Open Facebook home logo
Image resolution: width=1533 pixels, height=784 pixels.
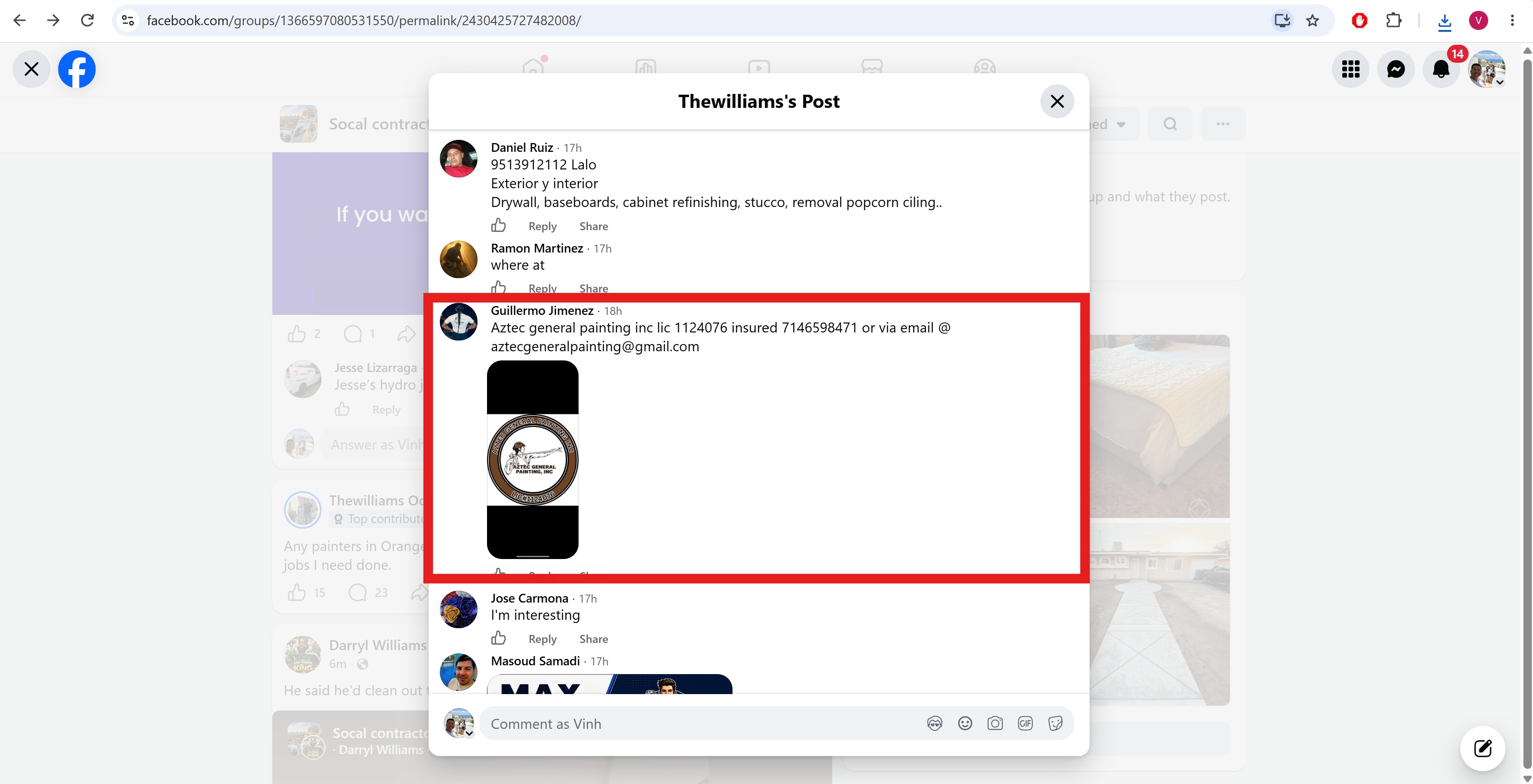[77, 69]
